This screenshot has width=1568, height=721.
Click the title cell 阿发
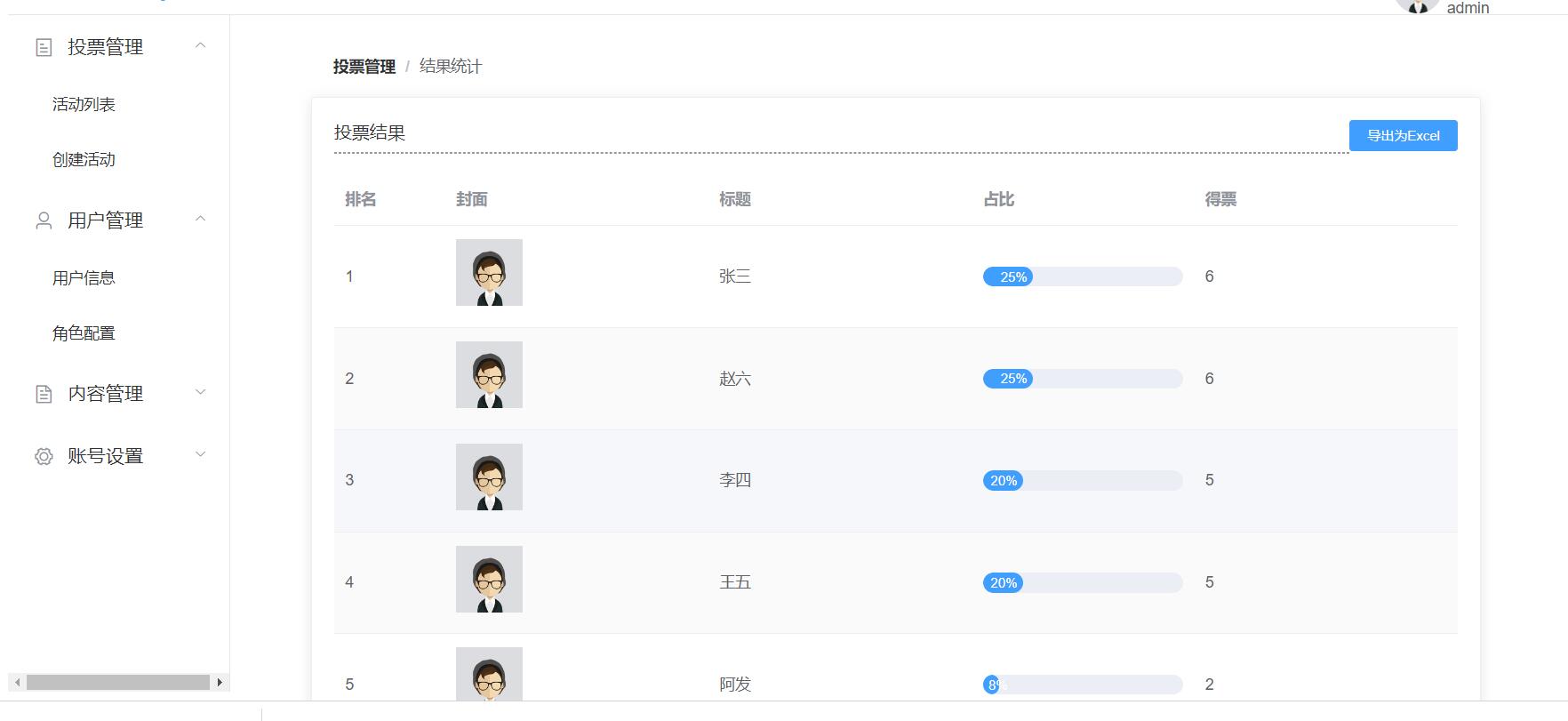pos(735,685)
